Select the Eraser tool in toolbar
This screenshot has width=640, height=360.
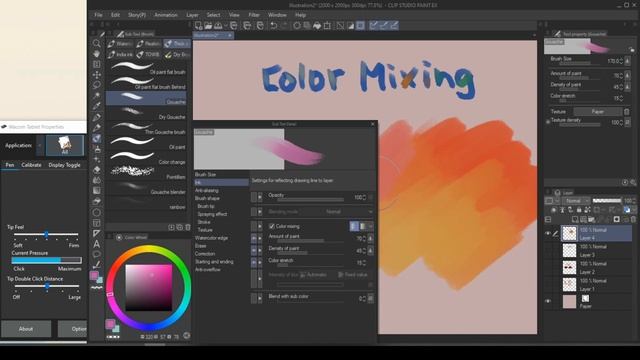[97, 170]
